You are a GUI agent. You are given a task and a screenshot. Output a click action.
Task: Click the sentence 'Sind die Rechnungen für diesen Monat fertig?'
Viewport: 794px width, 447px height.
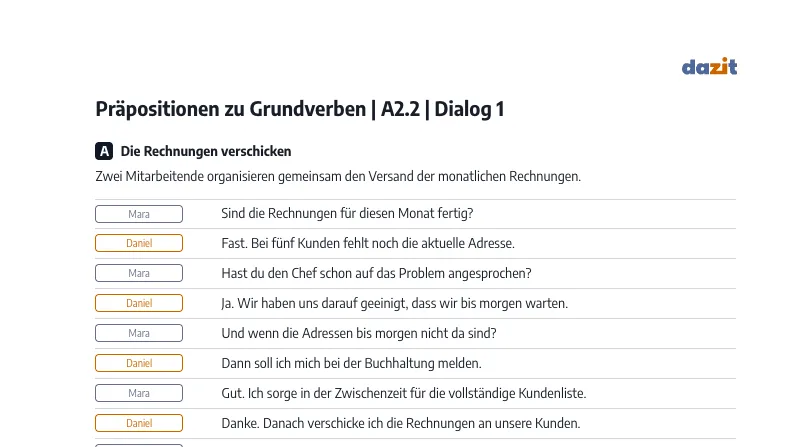point(347,213)
